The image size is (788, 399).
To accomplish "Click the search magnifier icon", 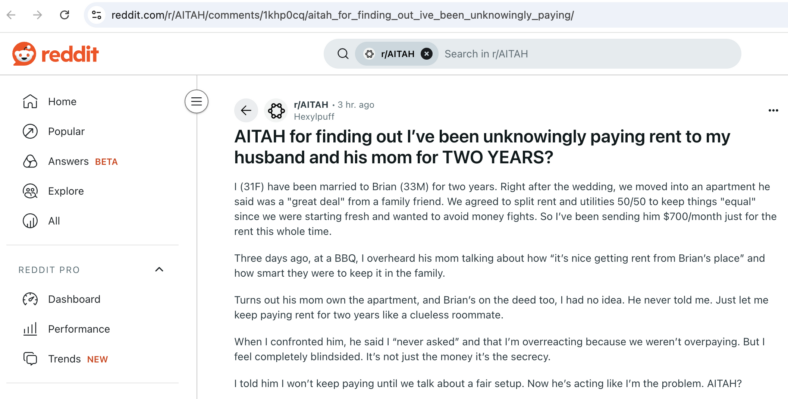I will point(343,54).
